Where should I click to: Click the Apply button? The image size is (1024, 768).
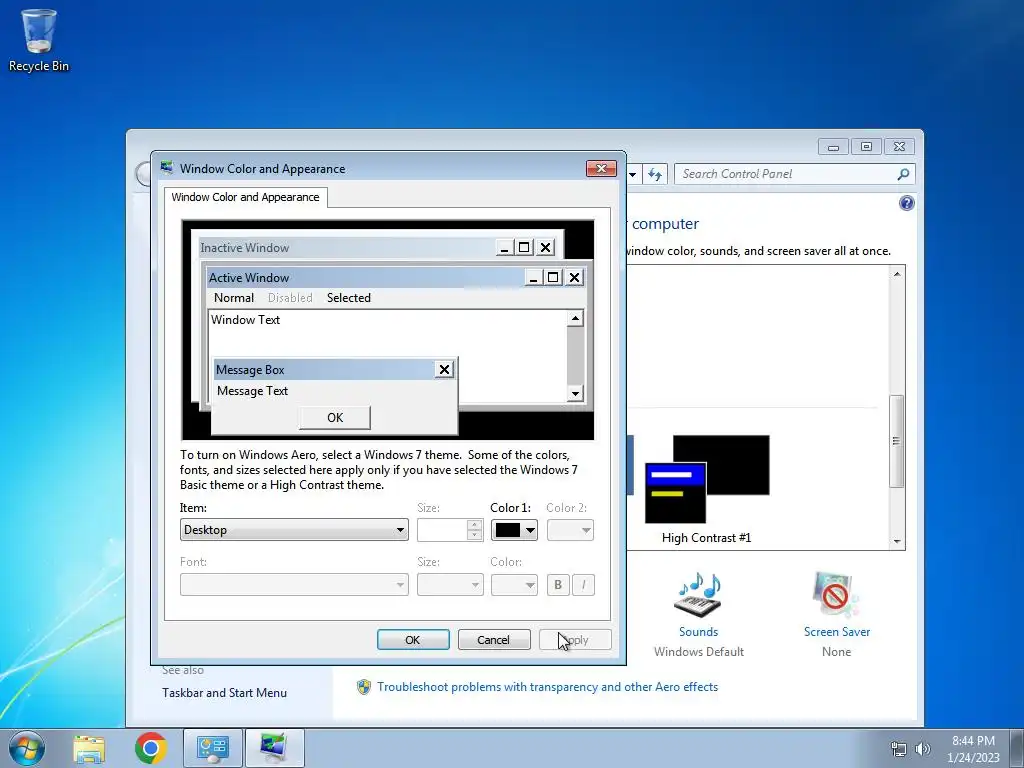pos(575,640)
